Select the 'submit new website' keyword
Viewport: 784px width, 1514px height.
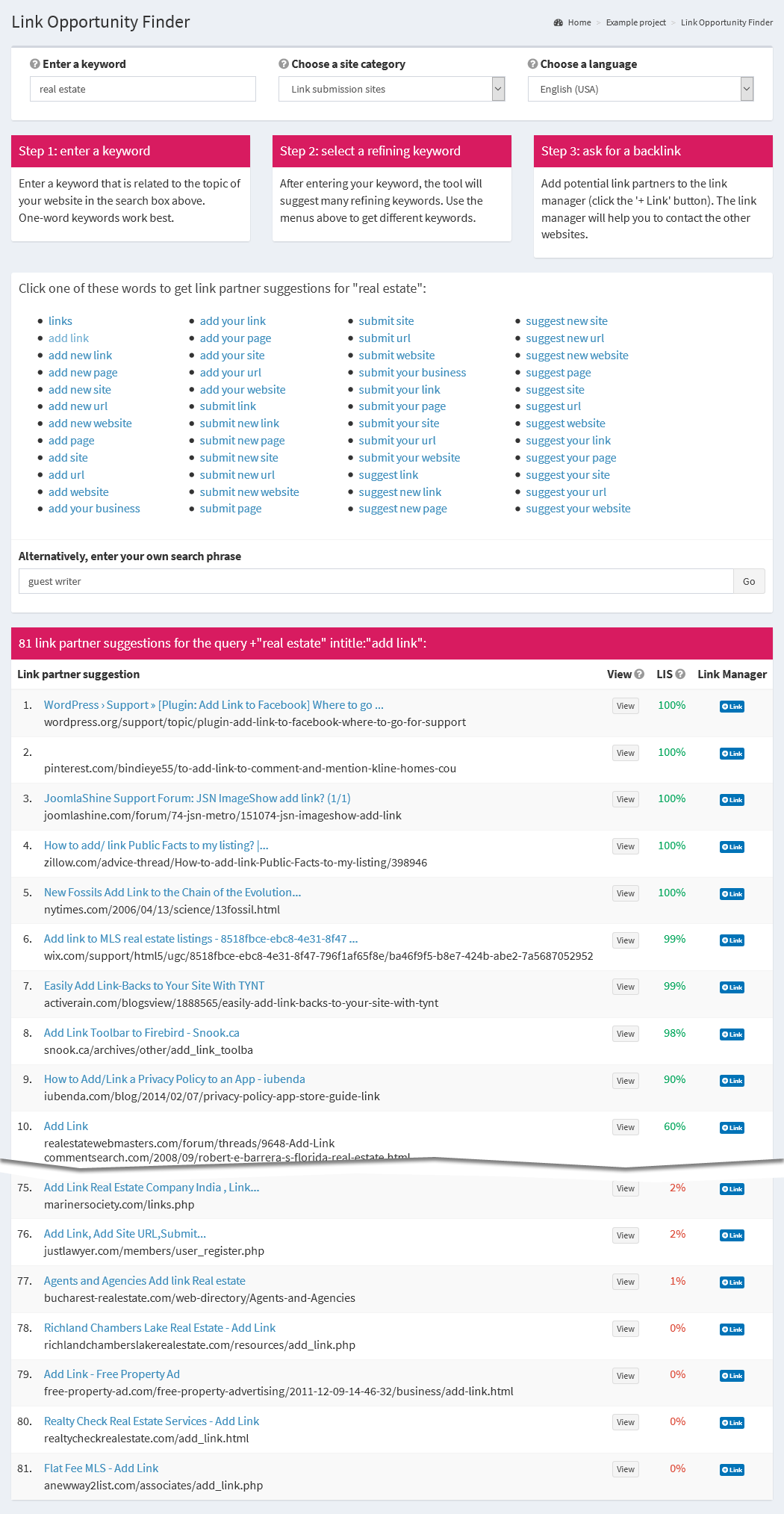tap(249, 492)
